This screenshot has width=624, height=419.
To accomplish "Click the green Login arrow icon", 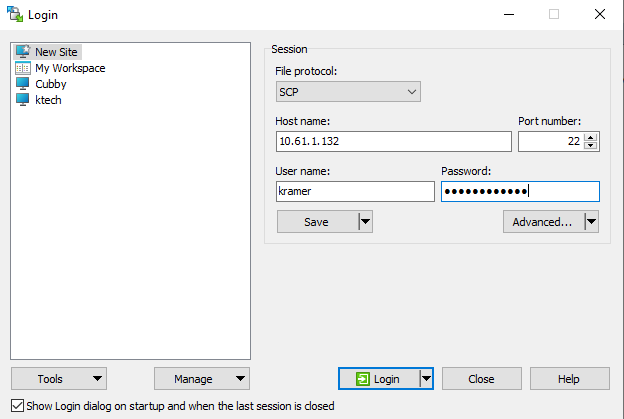I will [x=362, y=379].
